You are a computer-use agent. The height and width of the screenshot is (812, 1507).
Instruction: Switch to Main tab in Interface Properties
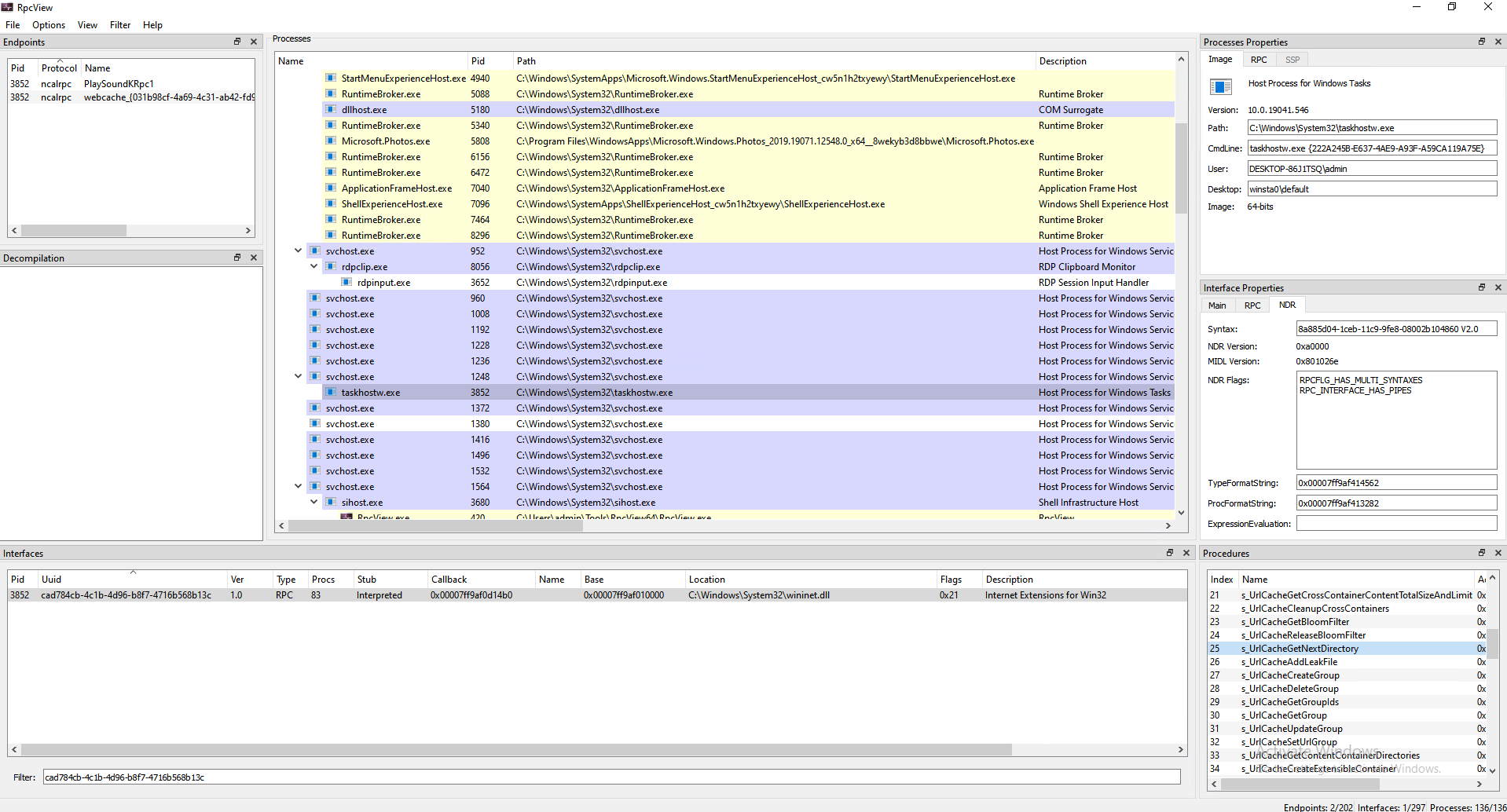(x=1217, y=305)
